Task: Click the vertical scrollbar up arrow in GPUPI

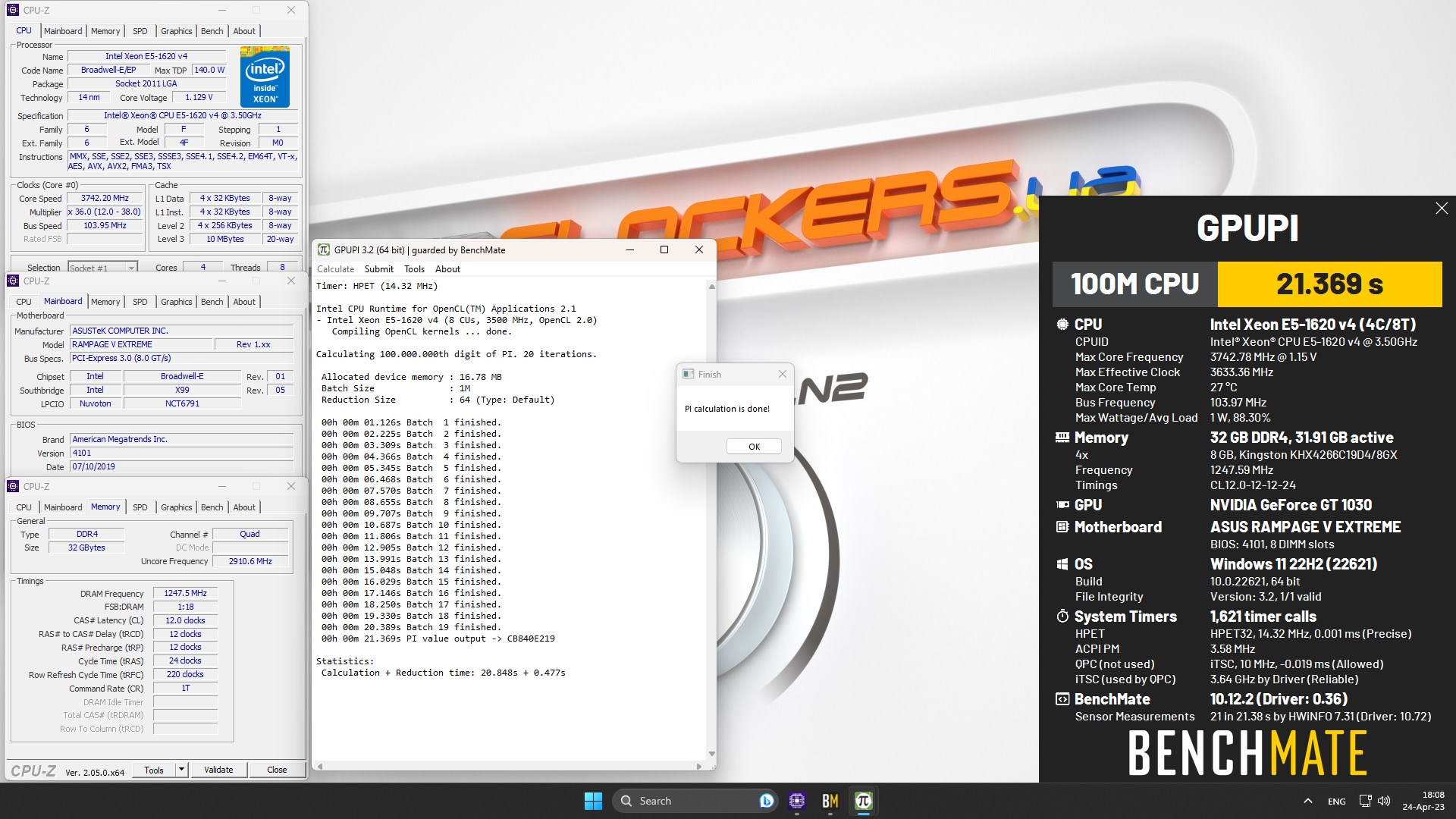Action: pyautogui.click(x=711, y=286)
